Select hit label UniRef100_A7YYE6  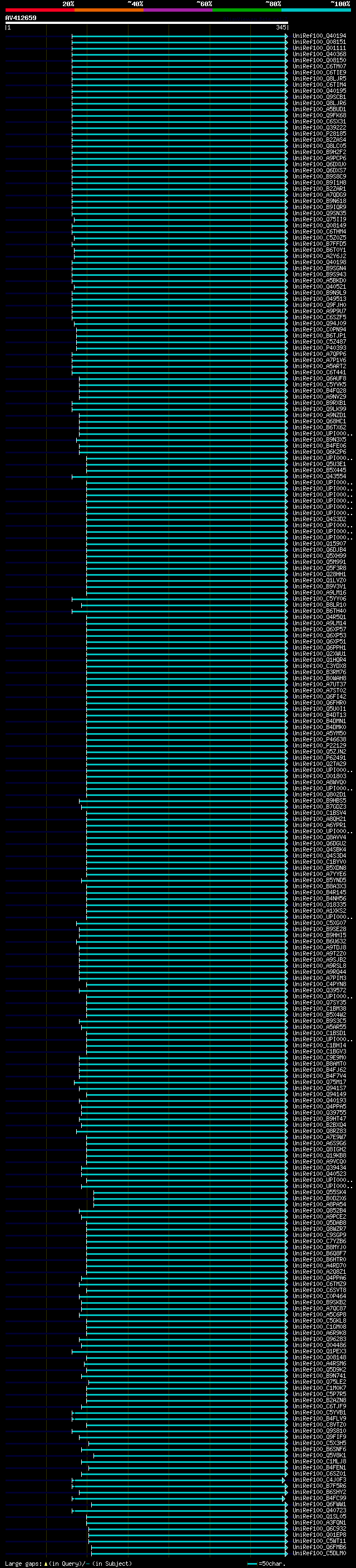click(x=319, y=873)
